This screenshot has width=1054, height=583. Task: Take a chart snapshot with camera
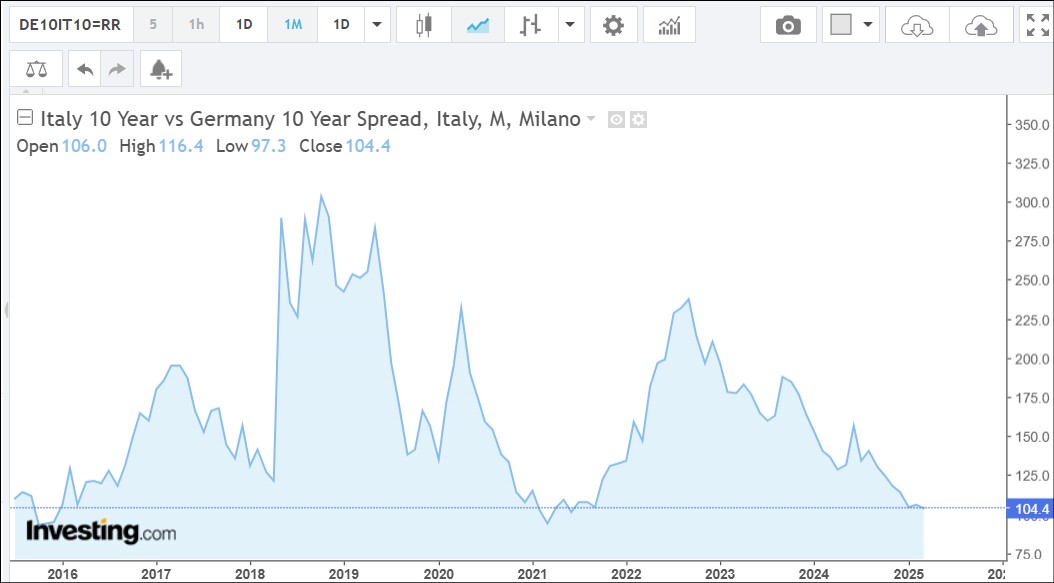(788, 25)
